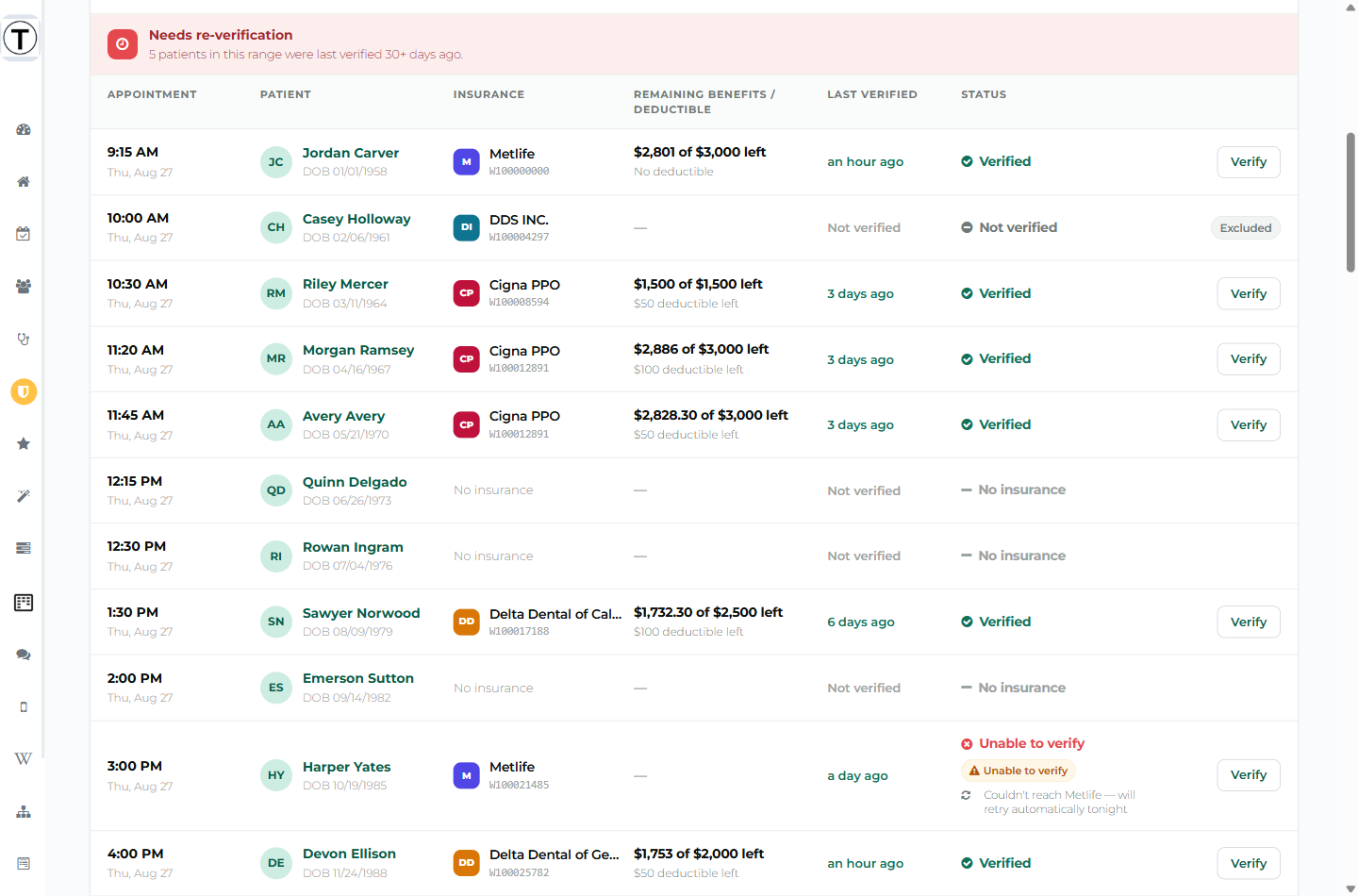The image size is (1358, 896).
Task: Click the 'Unable to verify' warning badge
Action: point(1018,771)
